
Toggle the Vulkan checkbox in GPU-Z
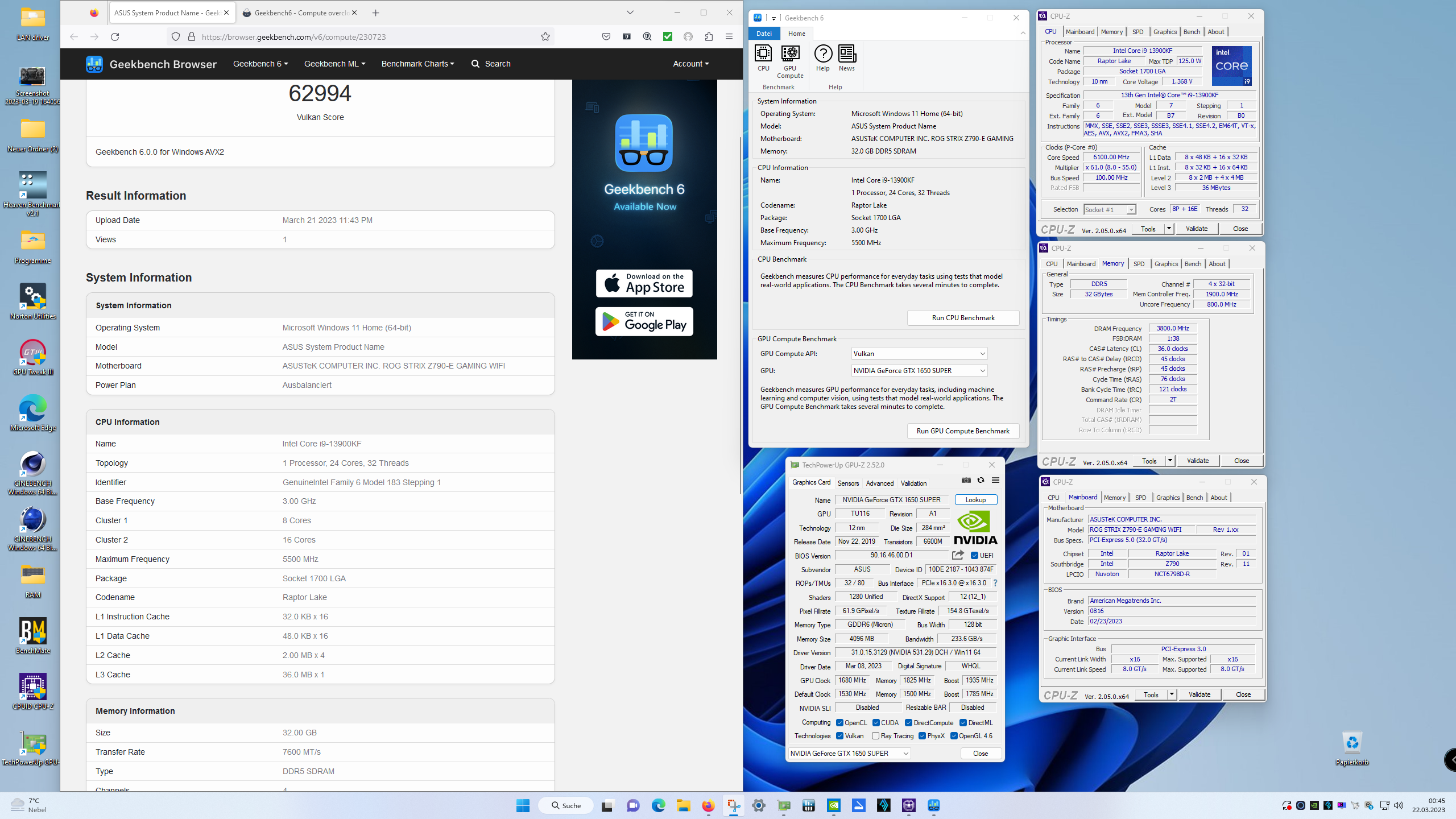tap(840, 736)
